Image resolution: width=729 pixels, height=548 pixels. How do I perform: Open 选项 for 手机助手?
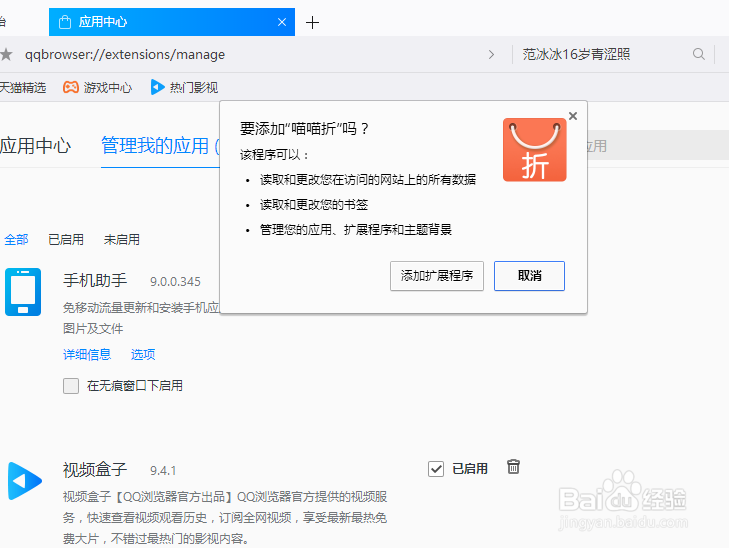[x=143, y=355]
